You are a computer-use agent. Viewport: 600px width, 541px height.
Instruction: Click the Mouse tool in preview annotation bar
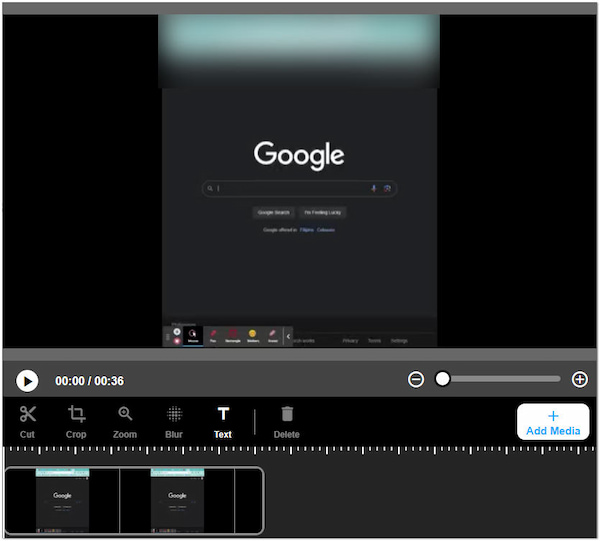click(193, 336)
